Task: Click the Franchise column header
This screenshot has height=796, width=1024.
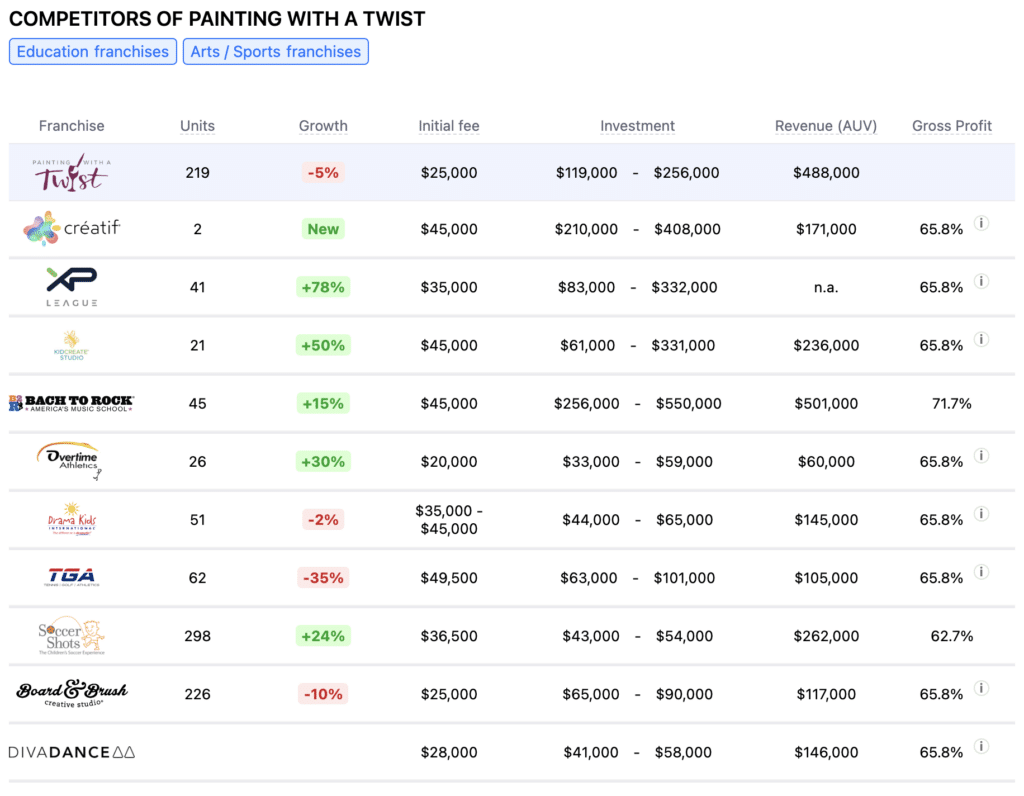Action: [x=71, y=125]
